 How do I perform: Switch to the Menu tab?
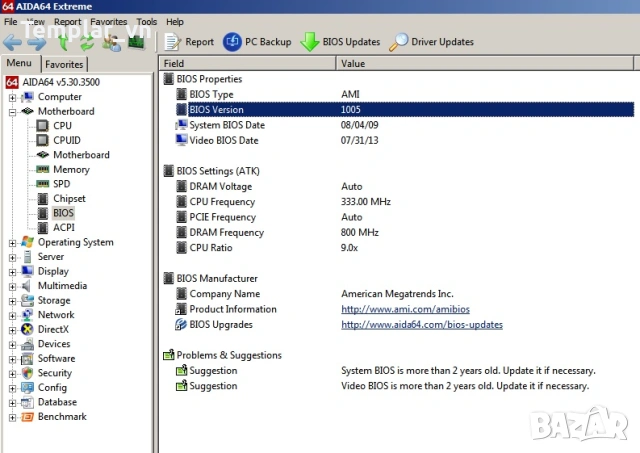19,63
